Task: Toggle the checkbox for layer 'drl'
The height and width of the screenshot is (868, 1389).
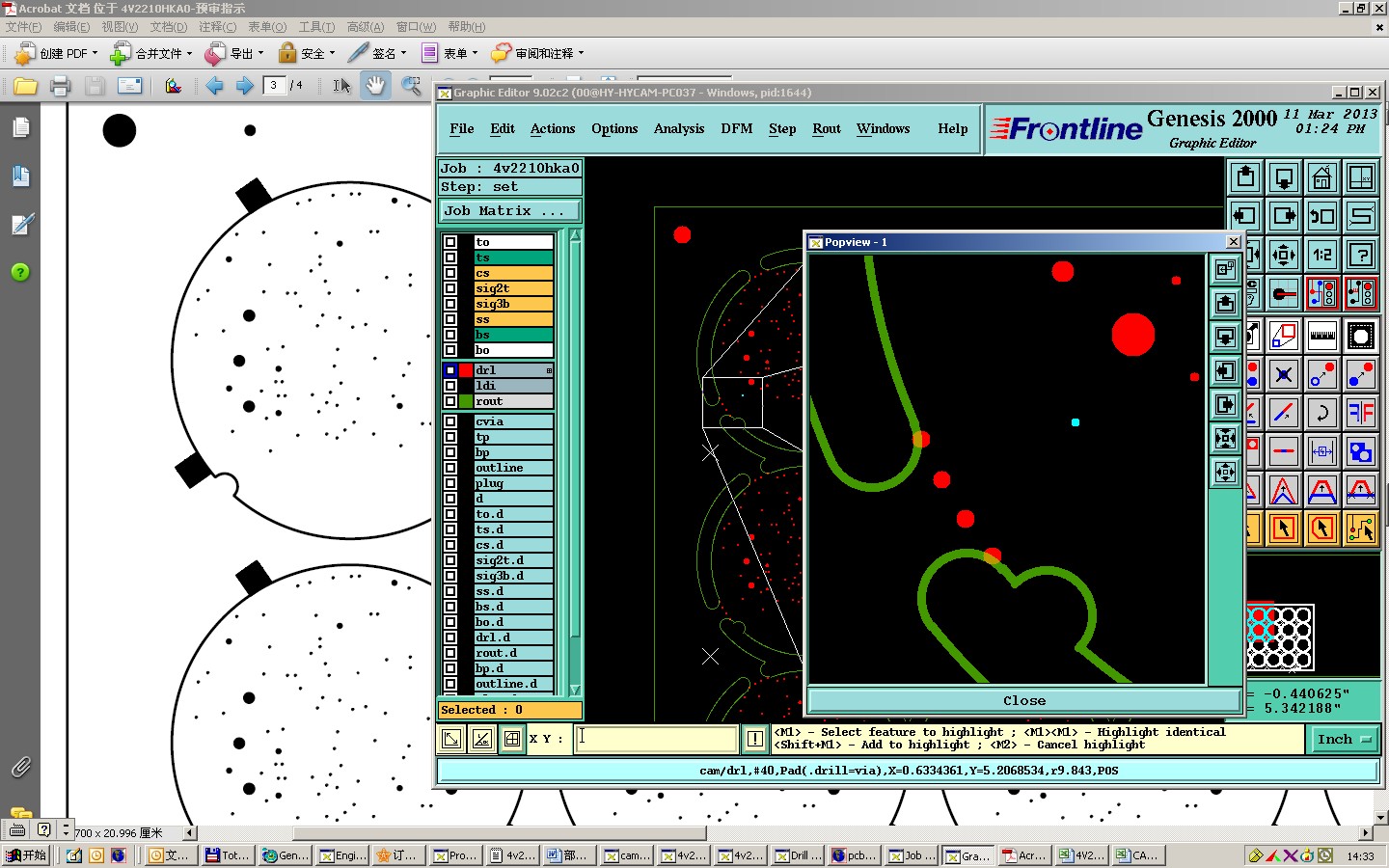Action: tap(450, 370)
